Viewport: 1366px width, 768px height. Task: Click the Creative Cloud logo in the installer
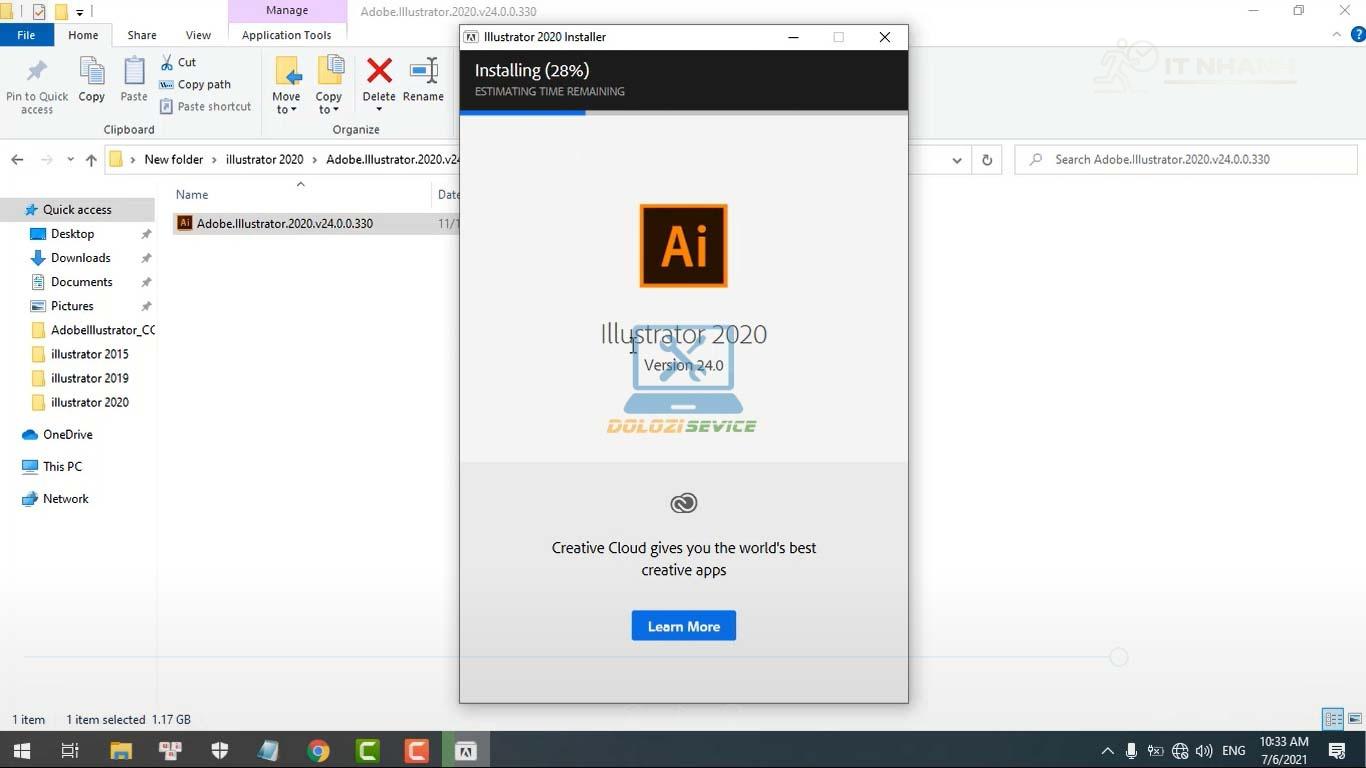tap(683, 503)
